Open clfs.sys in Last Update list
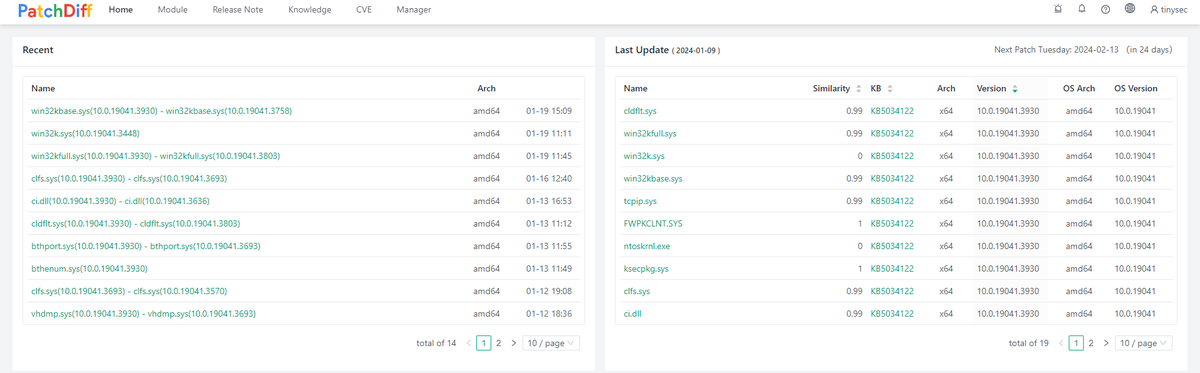 (x=637, y=291)
